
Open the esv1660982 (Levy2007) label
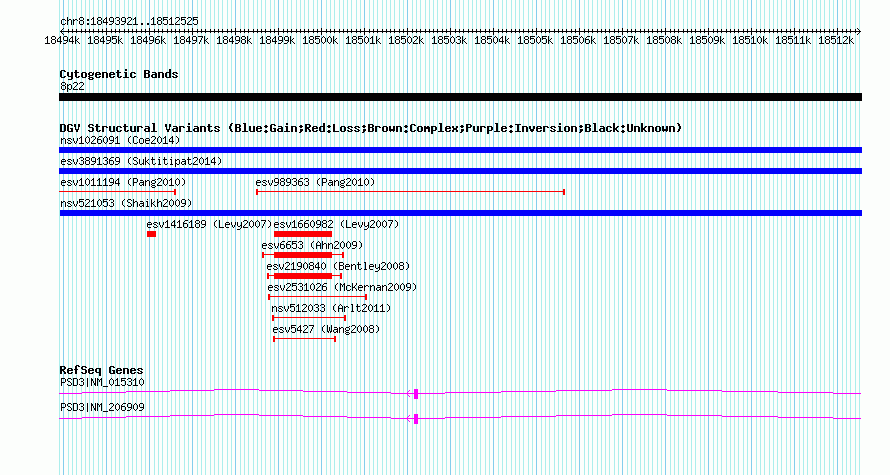click(x=336, y=224)
